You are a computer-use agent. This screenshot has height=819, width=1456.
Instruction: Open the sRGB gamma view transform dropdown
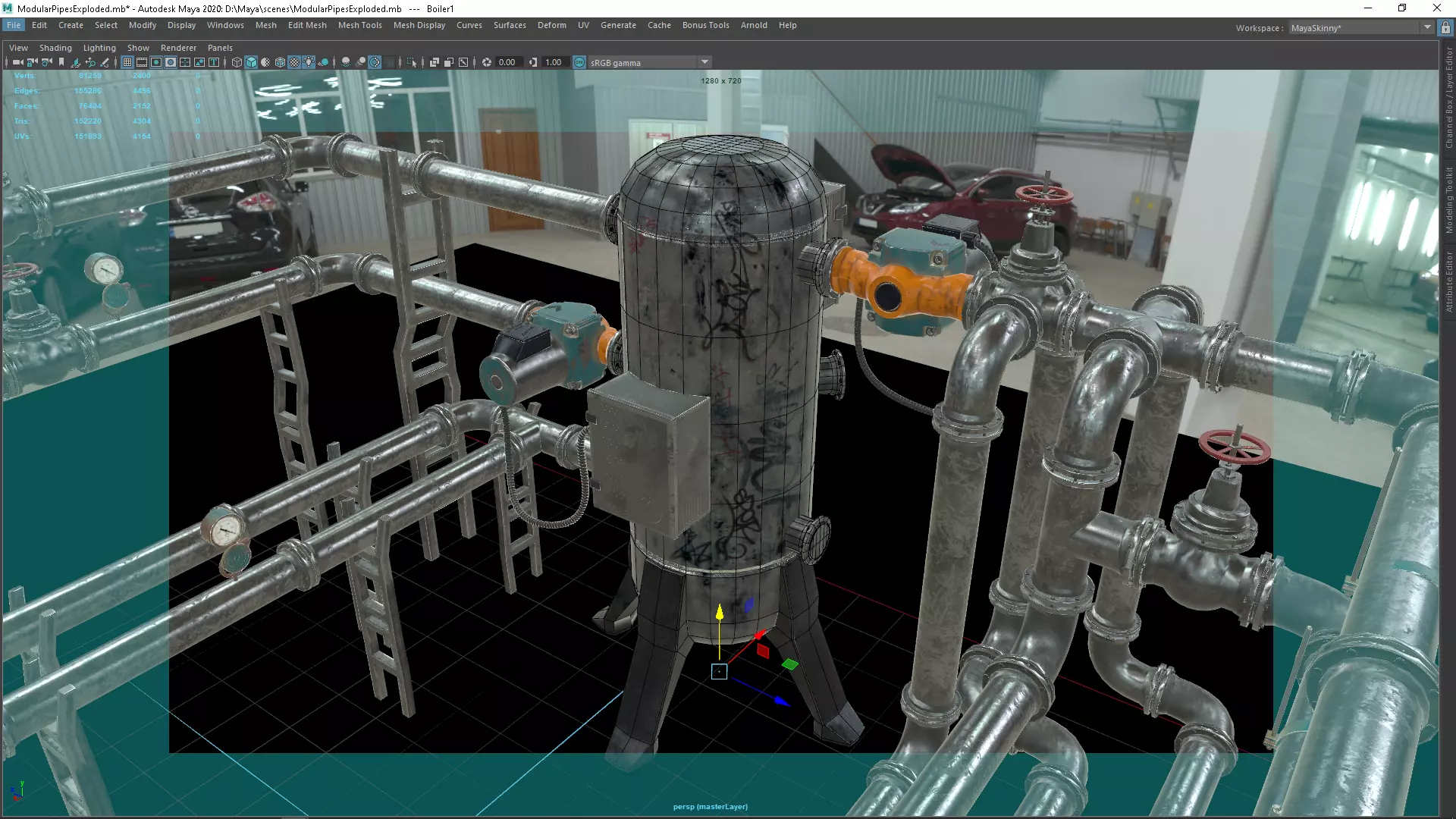click(x=704, y=62)
